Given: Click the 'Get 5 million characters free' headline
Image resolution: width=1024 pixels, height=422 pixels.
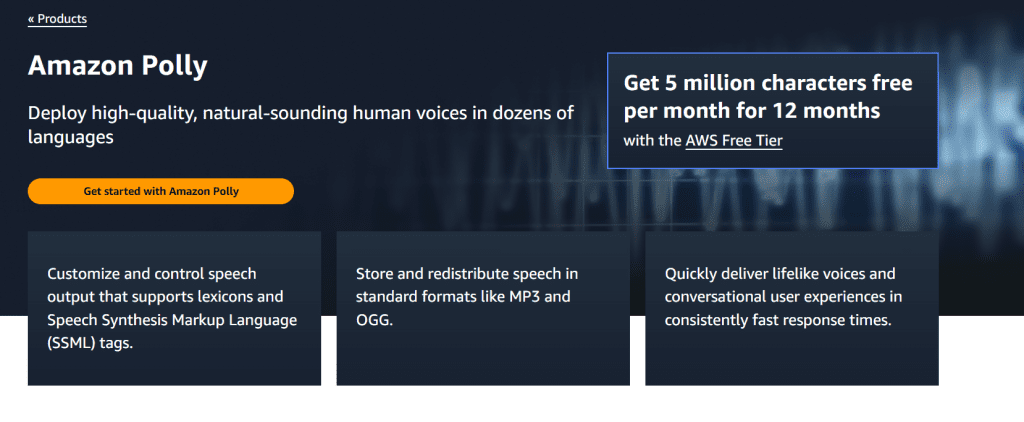Looking at the screenshot, I should 768,83.
